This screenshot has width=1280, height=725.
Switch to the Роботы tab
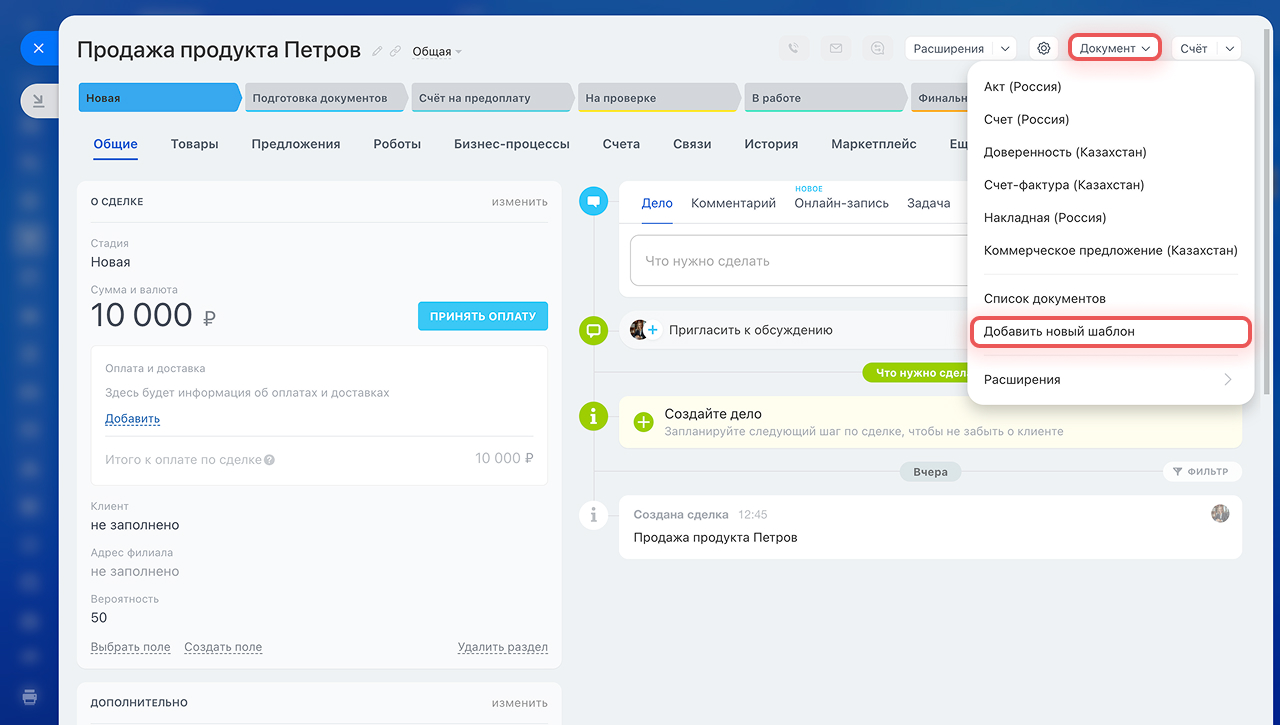tap(397, 144)
